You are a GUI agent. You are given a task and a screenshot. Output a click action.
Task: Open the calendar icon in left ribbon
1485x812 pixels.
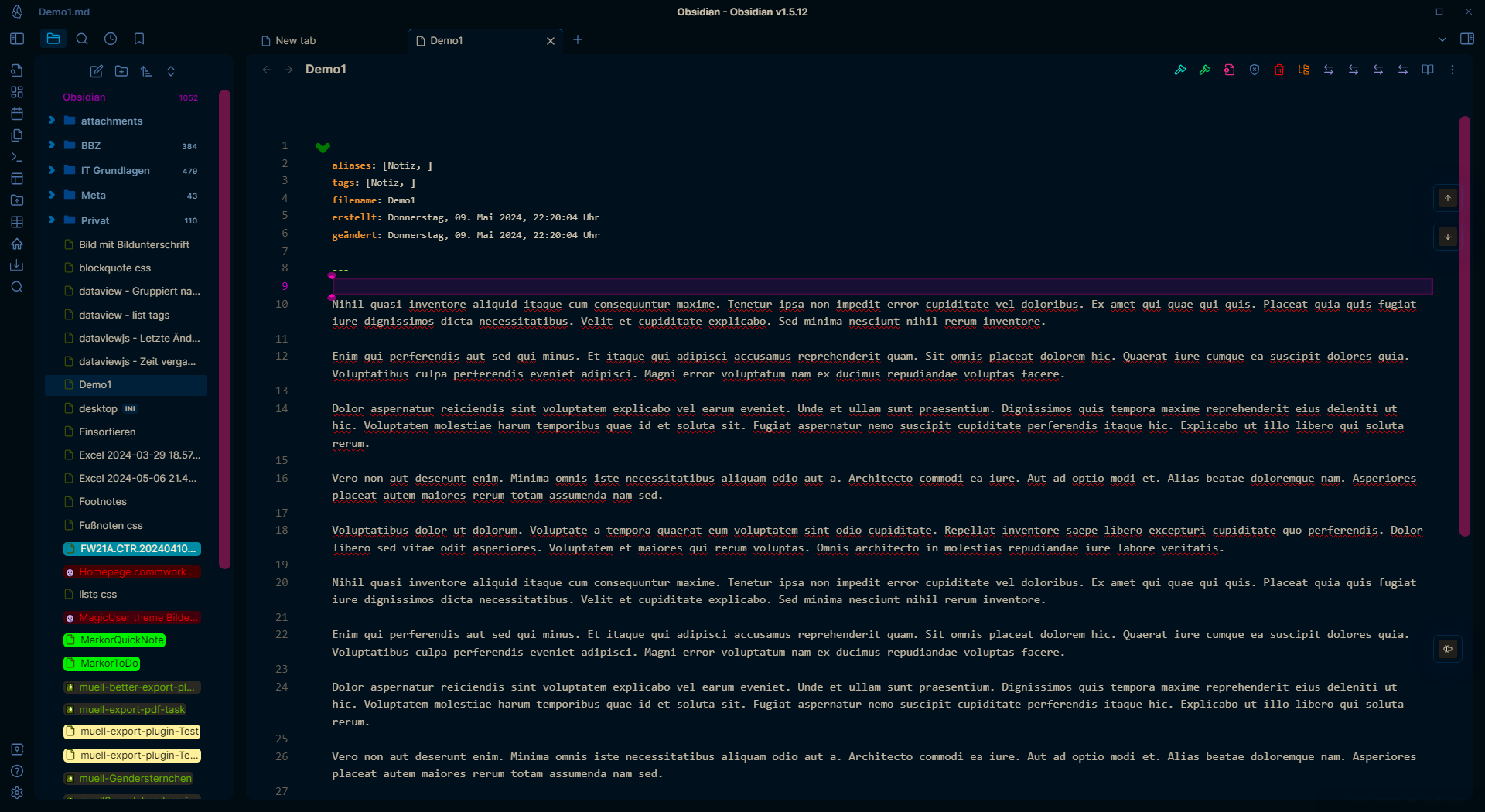[x=17, y=114]
